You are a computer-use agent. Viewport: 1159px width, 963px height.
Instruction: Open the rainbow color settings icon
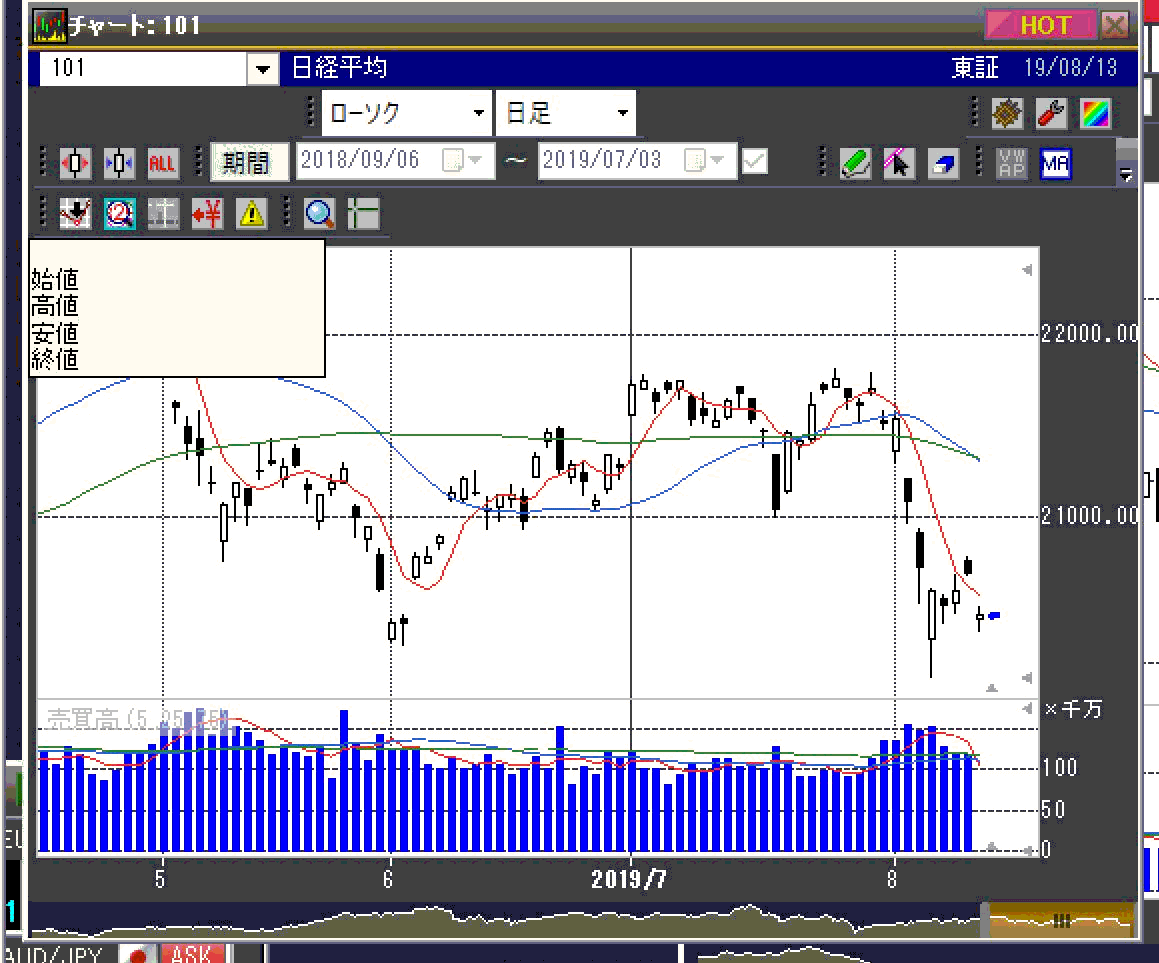click(x=1095, y=113)
